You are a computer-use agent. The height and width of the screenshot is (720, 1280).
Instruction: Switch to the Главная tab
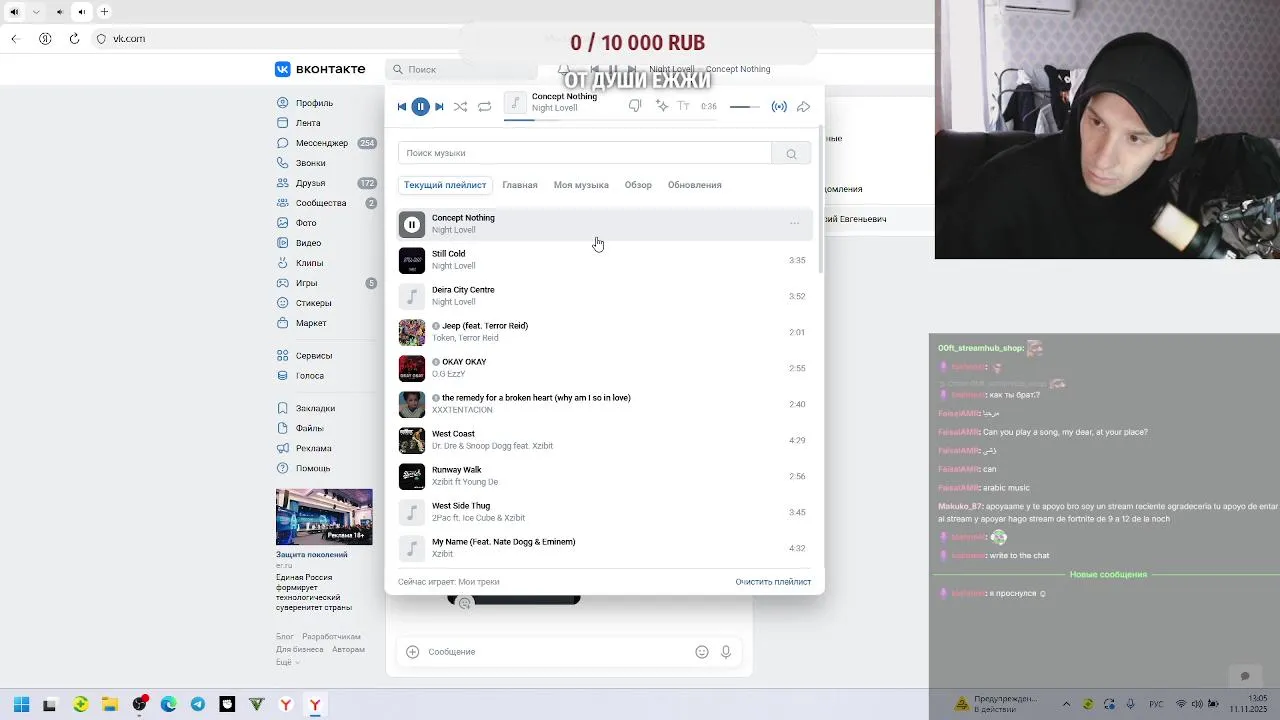[520, 185]
